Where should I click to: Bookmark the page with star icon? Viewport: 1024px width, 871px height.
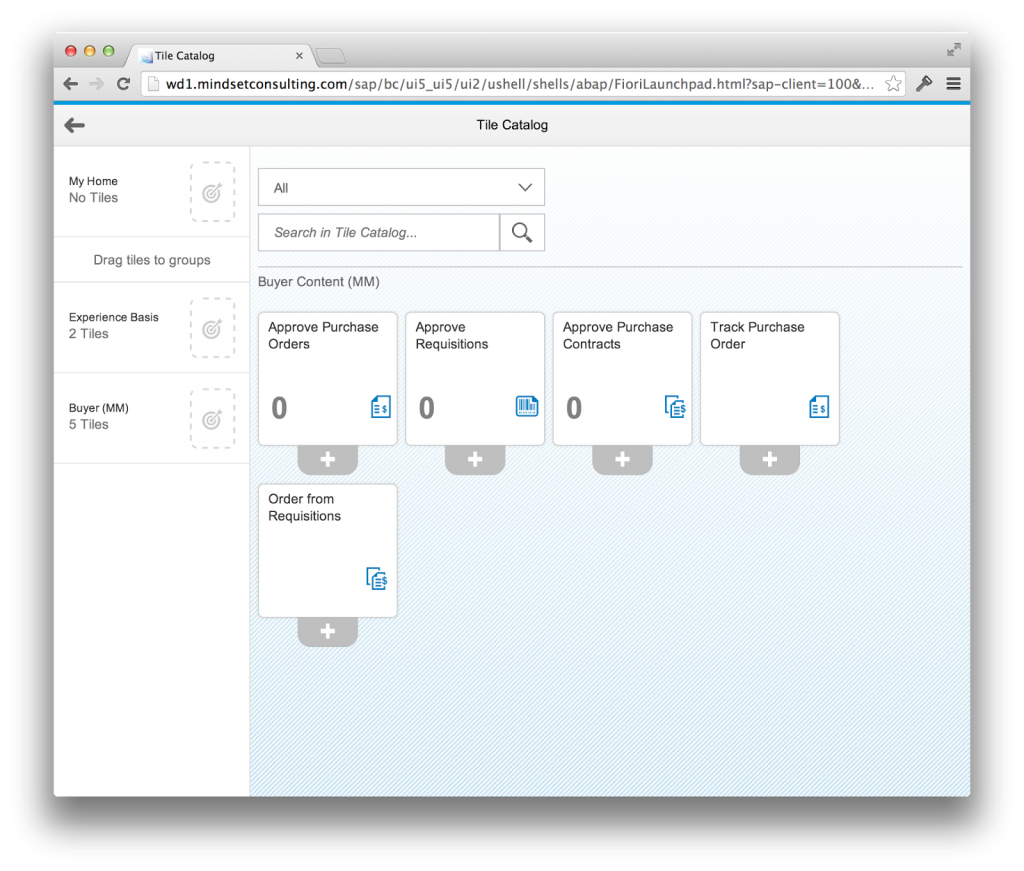click(x=893, y=84)
